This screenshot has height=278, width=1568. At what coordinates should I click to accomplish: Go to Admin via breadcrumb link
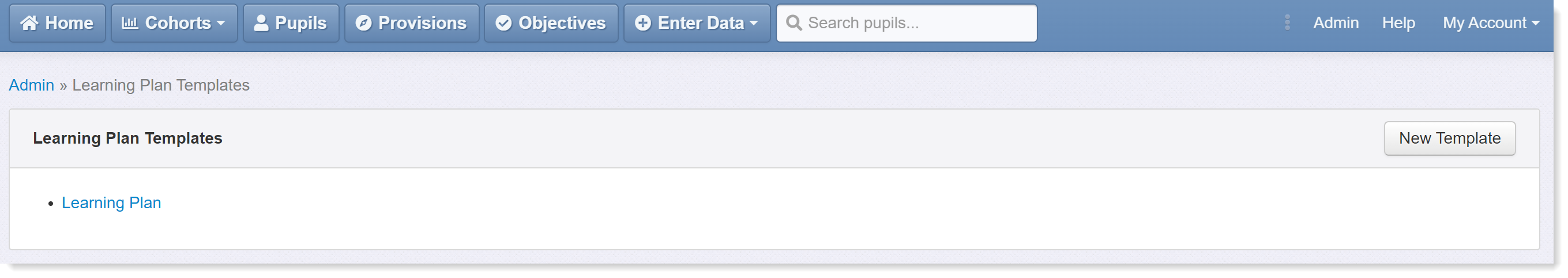(32, 85)
